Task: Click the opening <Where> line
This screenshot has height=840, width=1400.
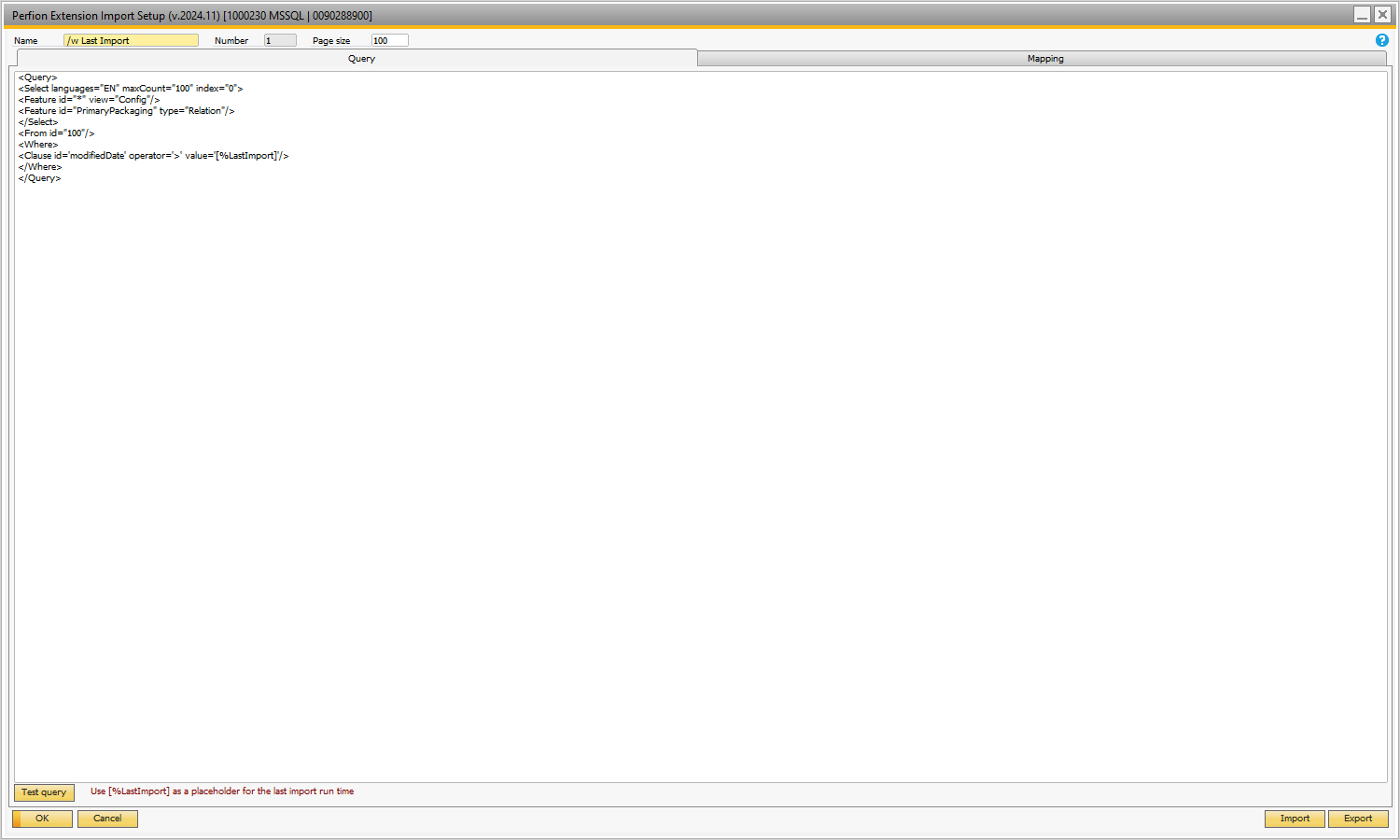Action: point(38,145)
